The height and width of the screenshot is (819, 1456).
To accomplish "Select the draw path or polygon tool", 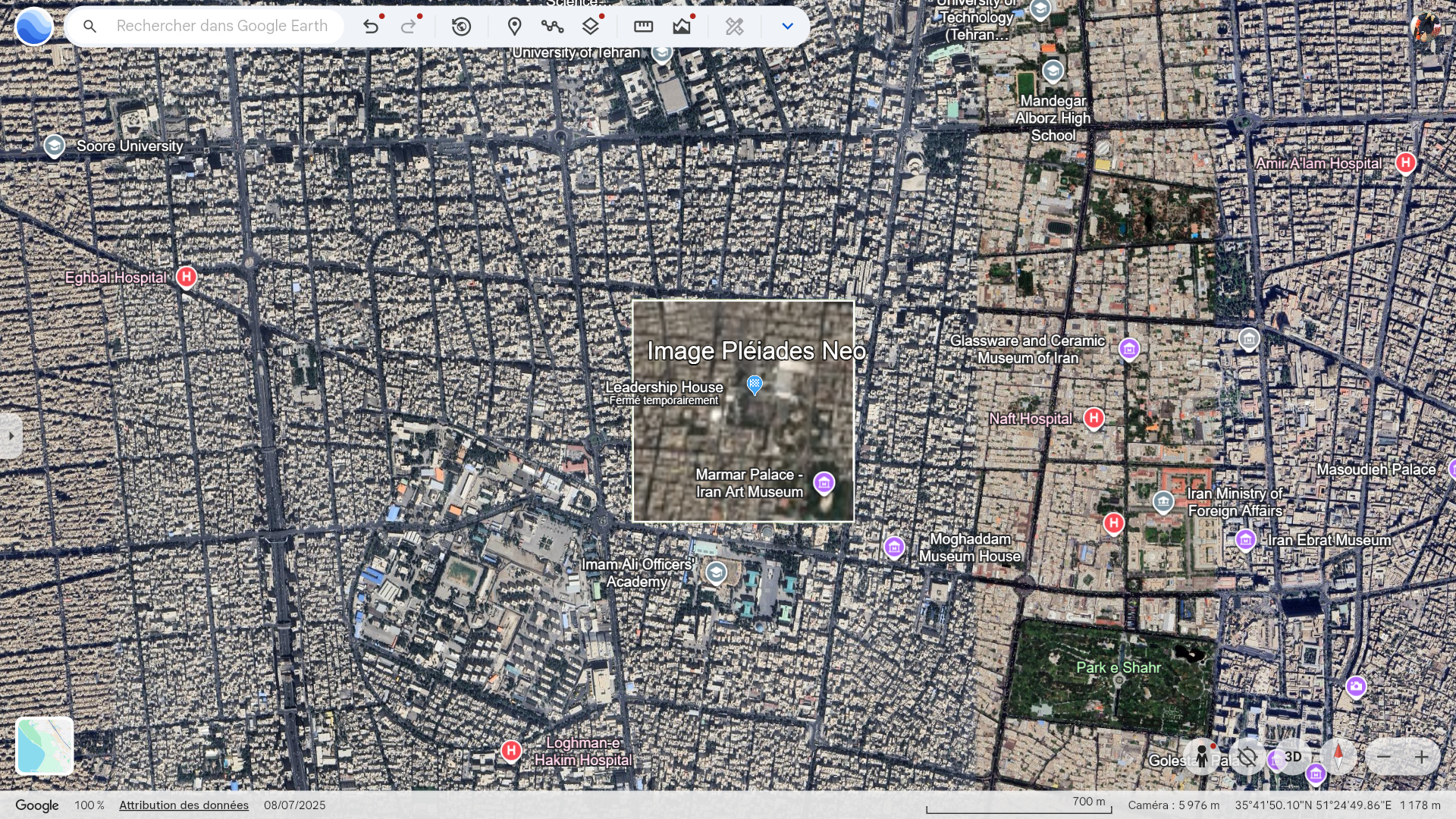I will tap(552, 27).
